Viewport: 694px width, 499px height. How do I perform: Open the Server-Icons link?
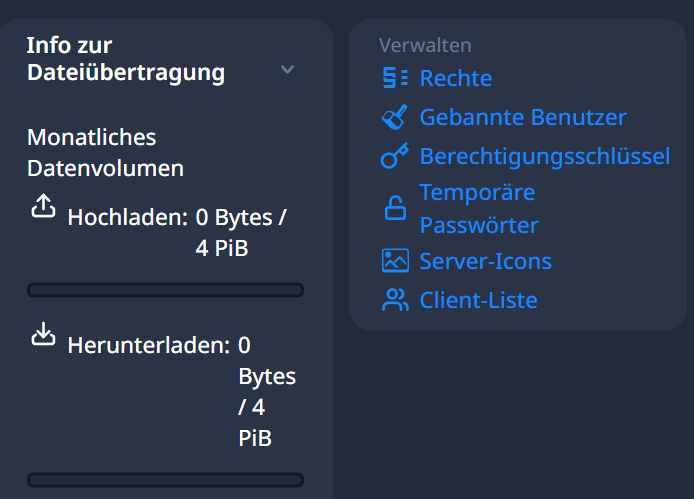pyautogui.click(x=486, y=261)
